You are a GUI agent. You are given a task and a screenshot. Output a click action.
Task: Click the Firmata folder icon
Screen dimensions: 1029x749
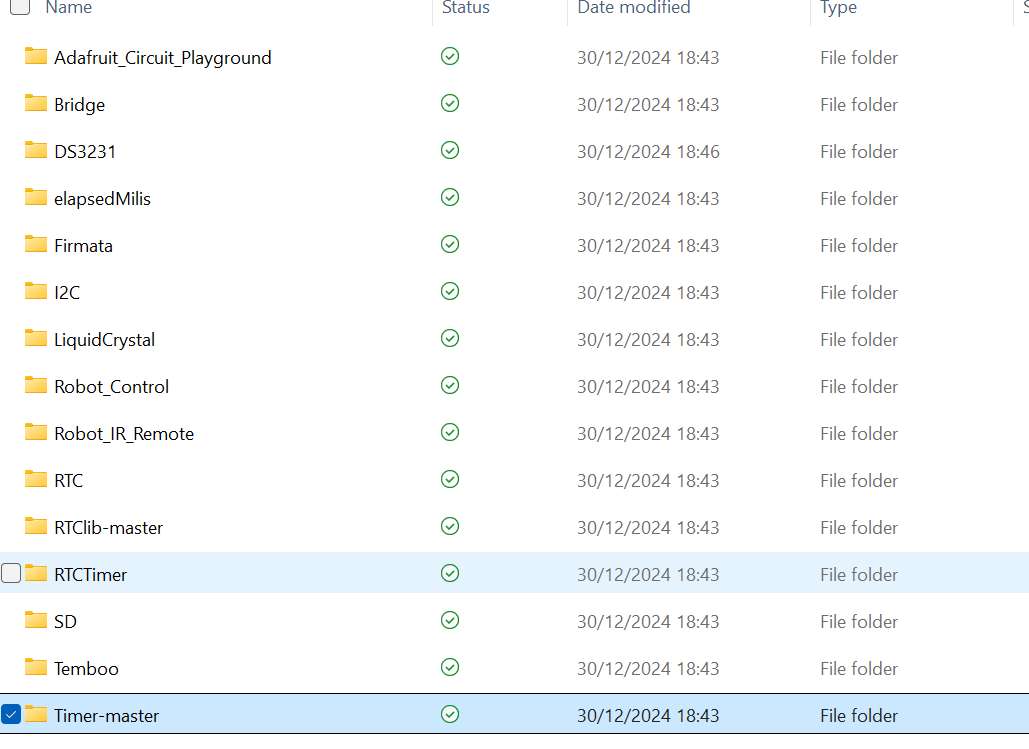pos(35,245)
